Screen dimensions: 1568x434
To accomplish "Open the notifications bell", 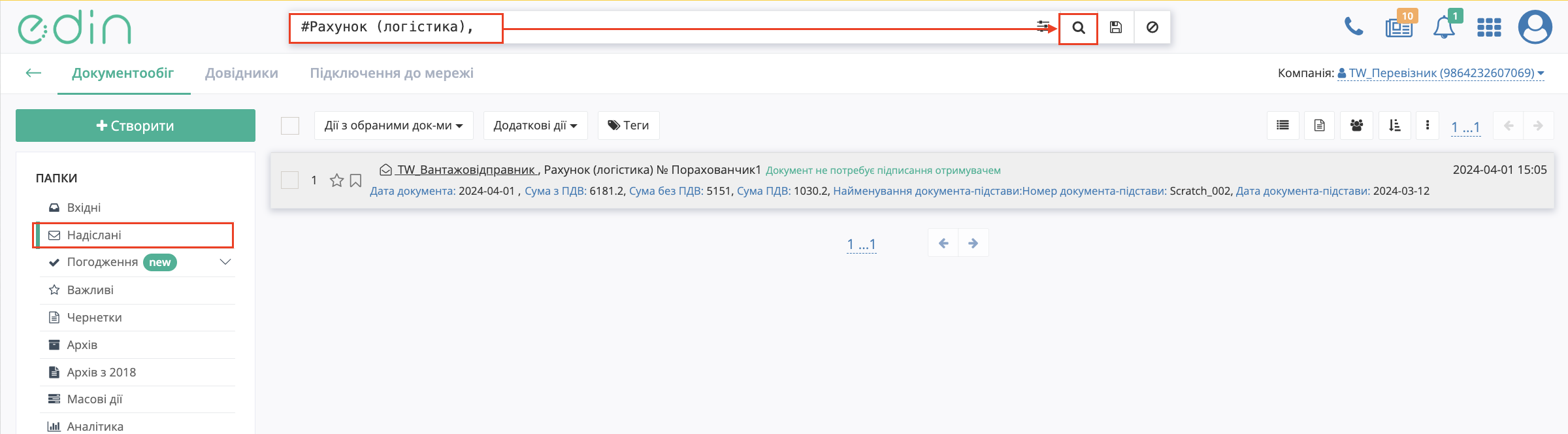I will (x=1444, y=28).
